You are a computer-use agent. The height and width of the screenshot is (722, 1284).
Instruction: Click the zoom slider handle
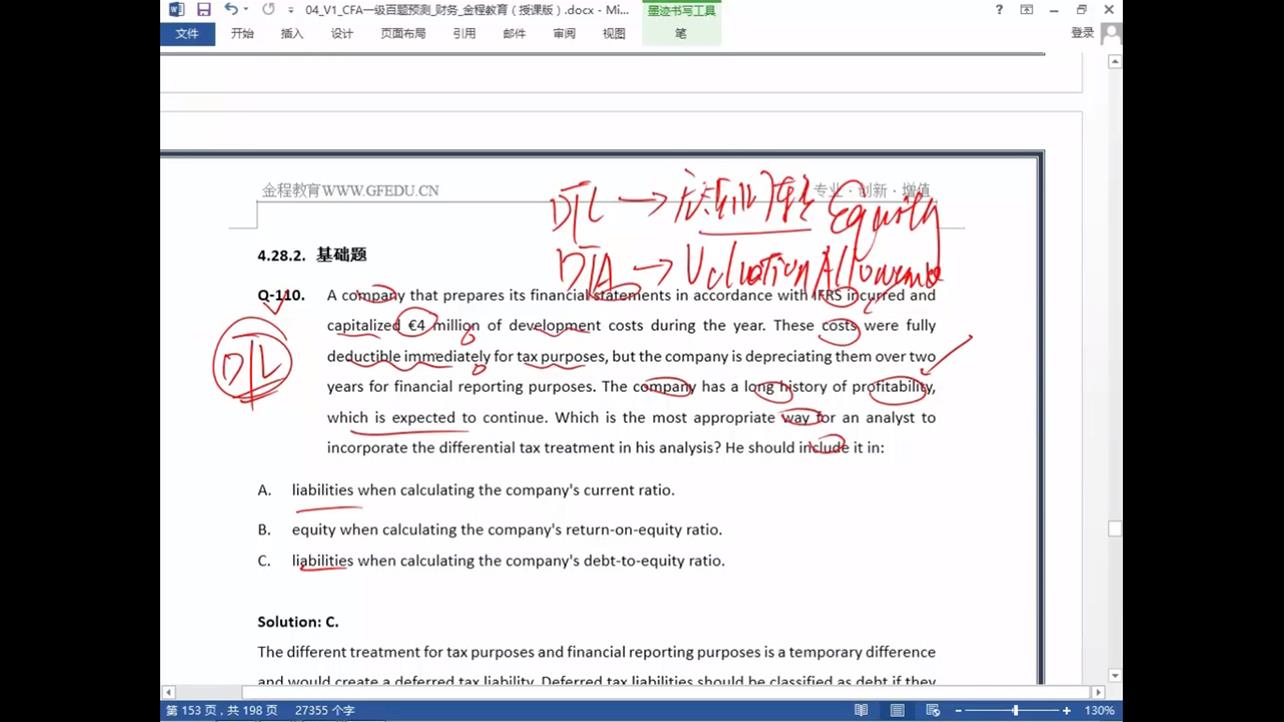[x=1015, y=710]
